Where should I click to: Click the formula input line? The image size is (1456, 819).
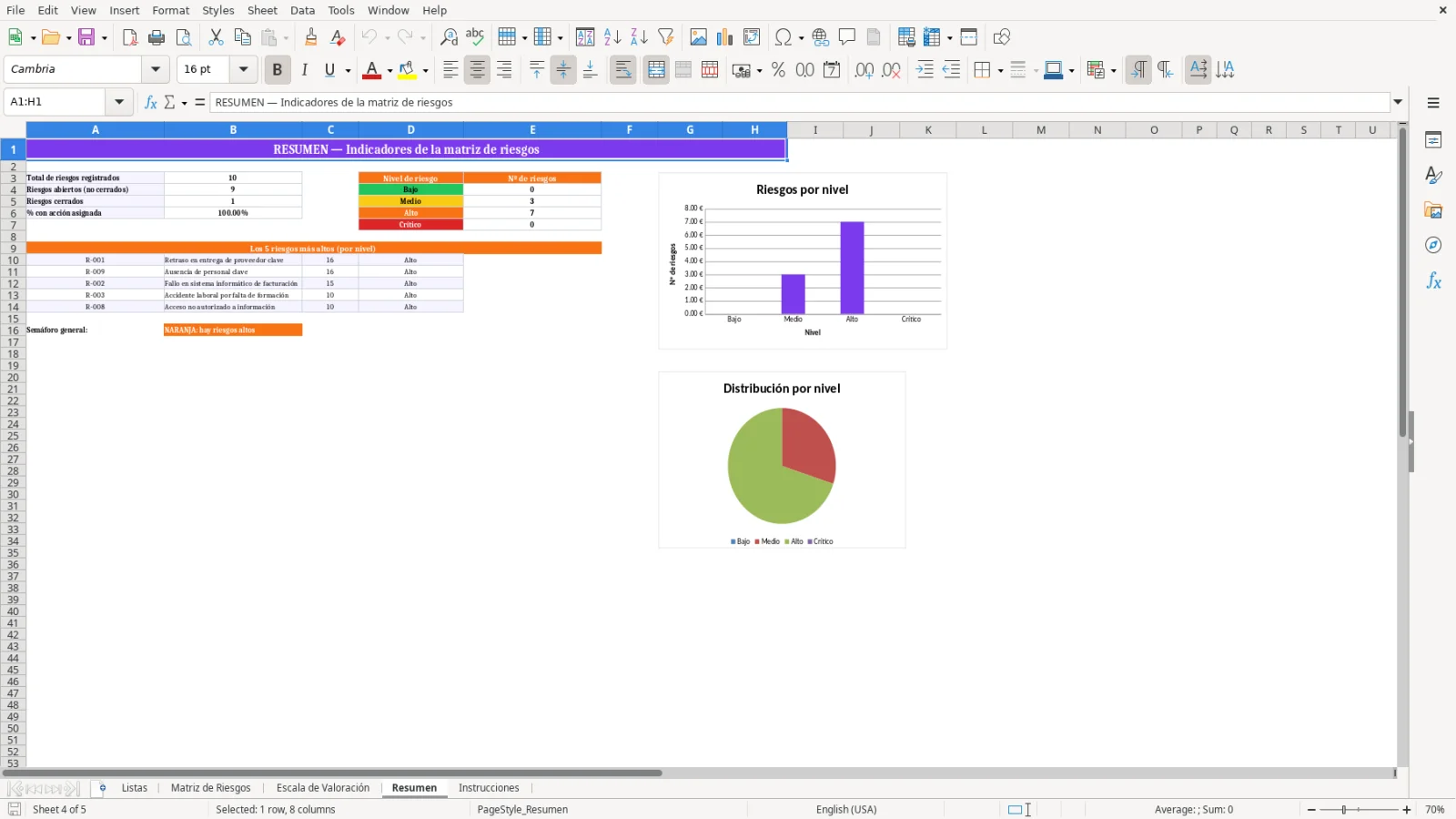[x=800, y=102]
